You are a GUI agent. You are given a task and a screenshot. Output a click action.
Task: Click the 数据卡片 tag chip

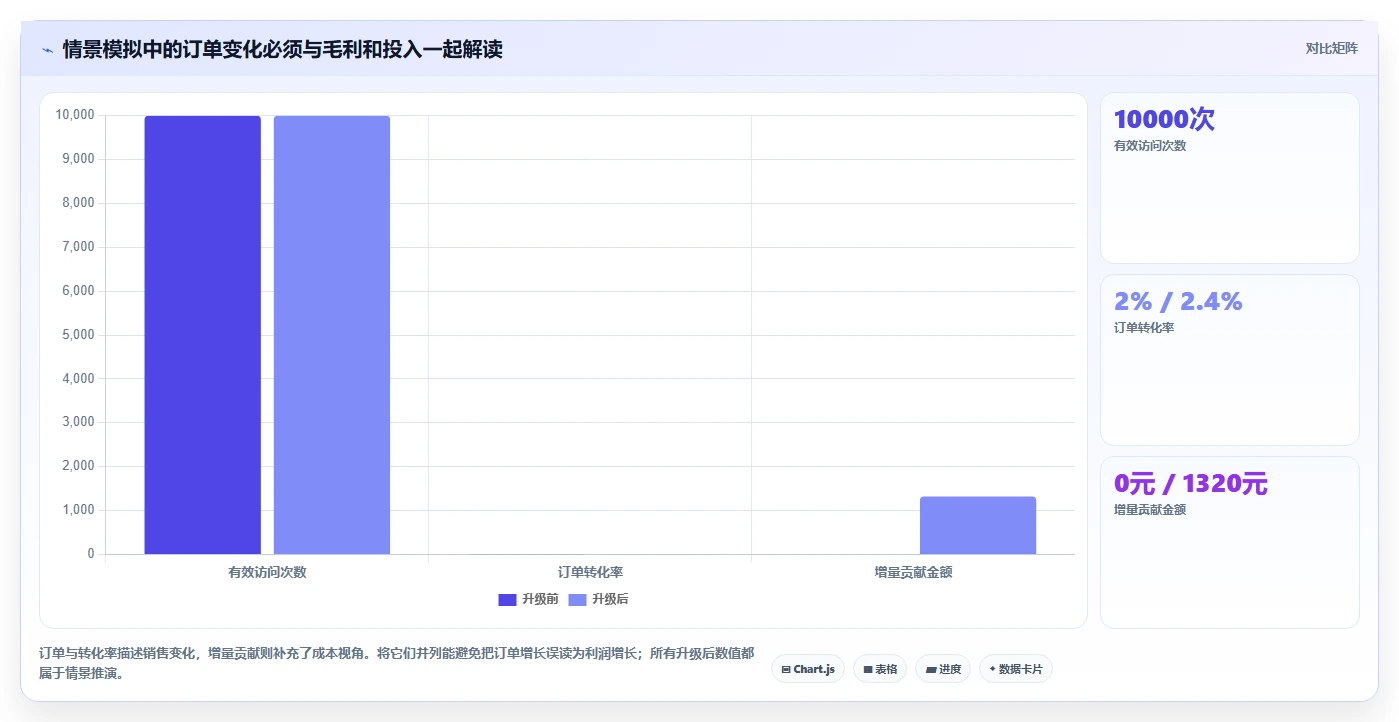(x=1016, y=669)
